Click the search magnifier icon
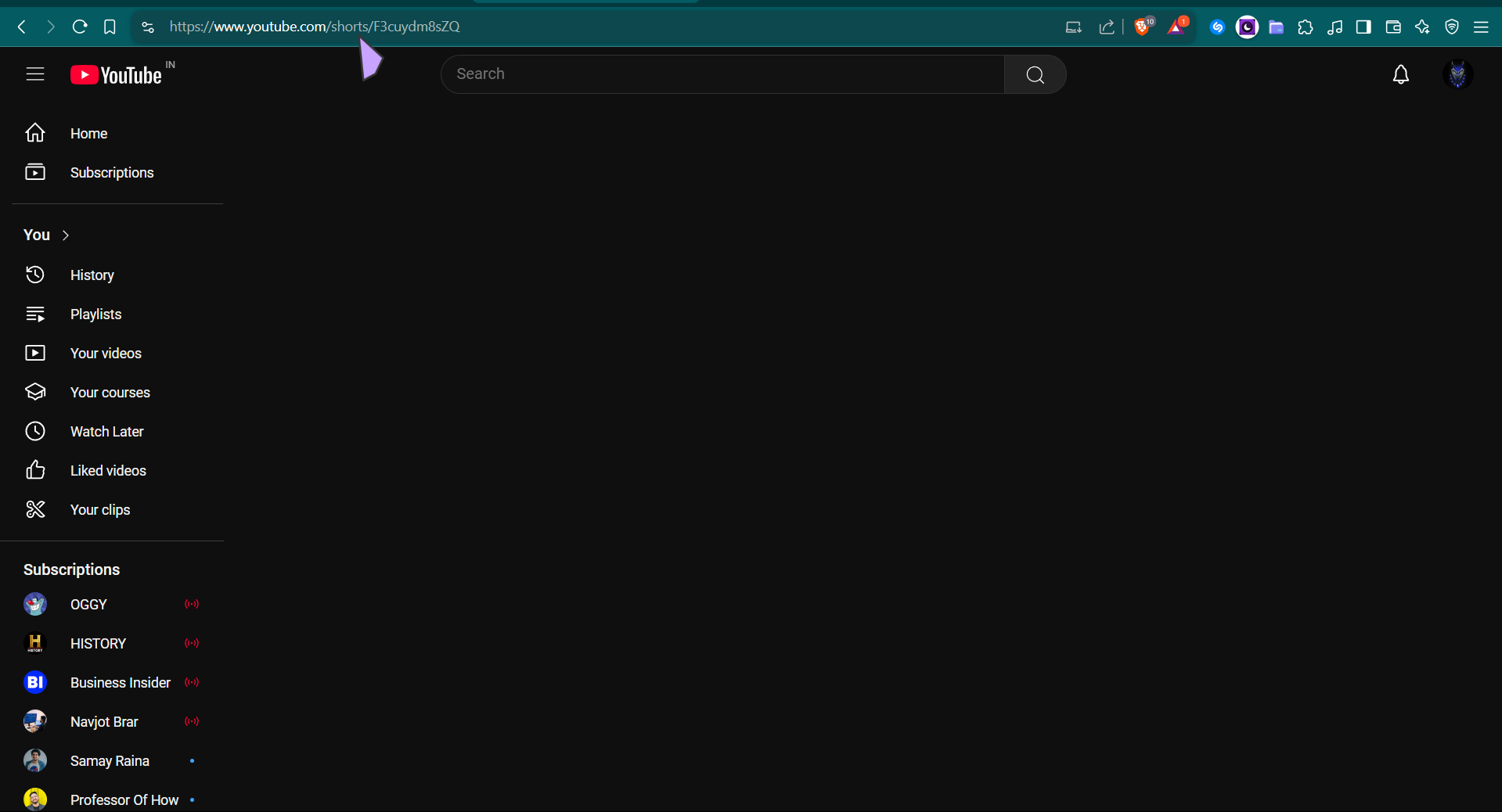Viewport: 1502px width, 812px height. (1035, 74)
